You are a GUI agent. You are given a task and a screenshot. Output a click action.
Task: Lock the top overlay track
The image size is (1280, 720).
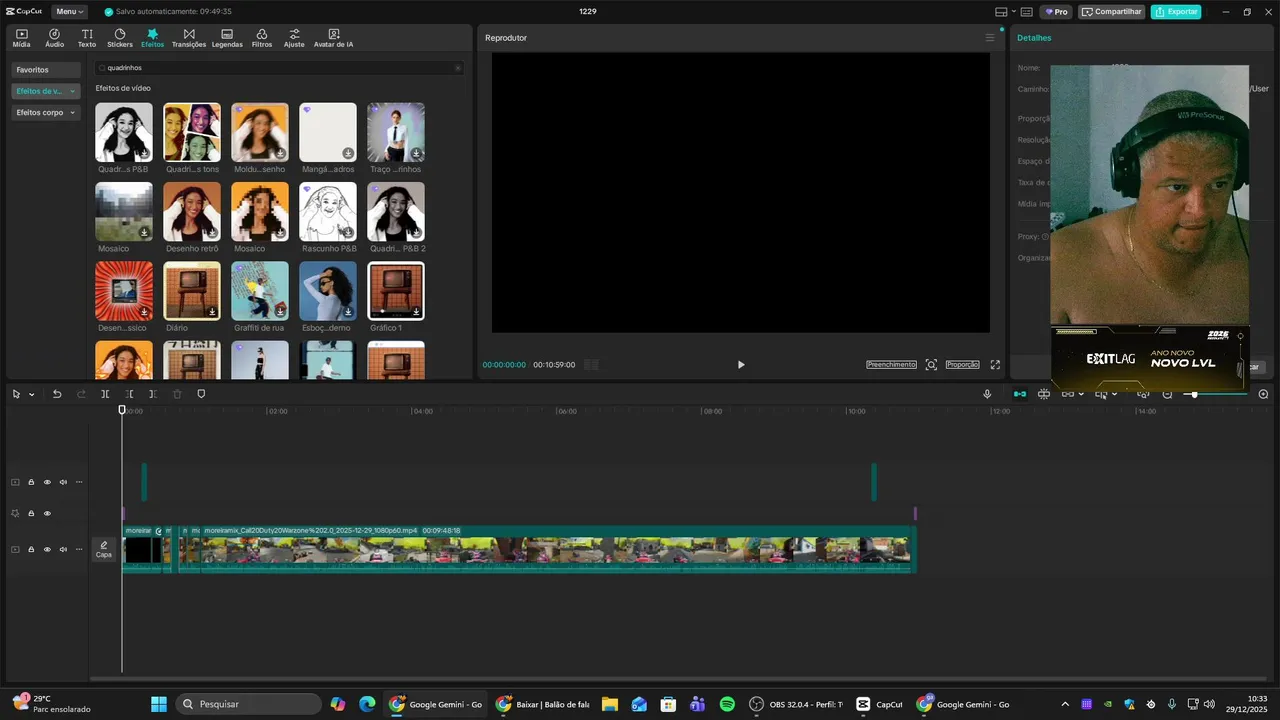tap(31, 482)
